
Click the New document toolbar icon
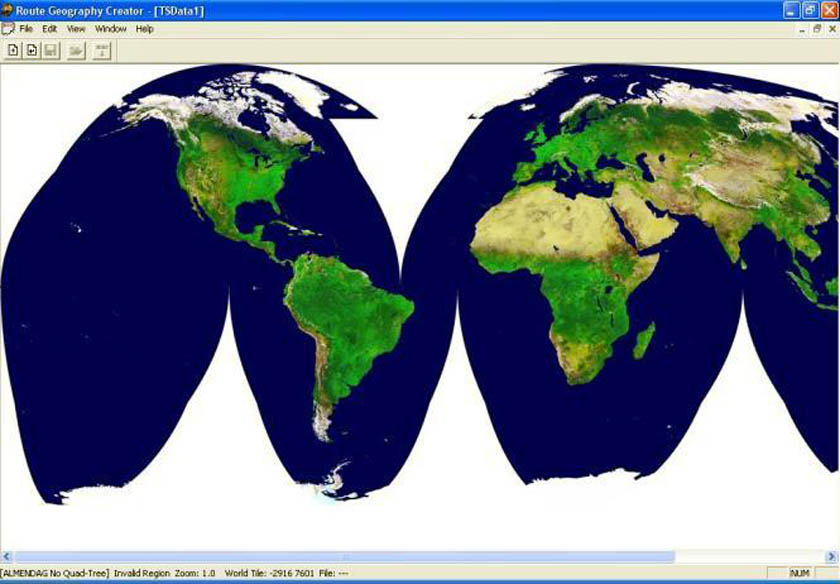pyautogui.click(x=13, y=49)
